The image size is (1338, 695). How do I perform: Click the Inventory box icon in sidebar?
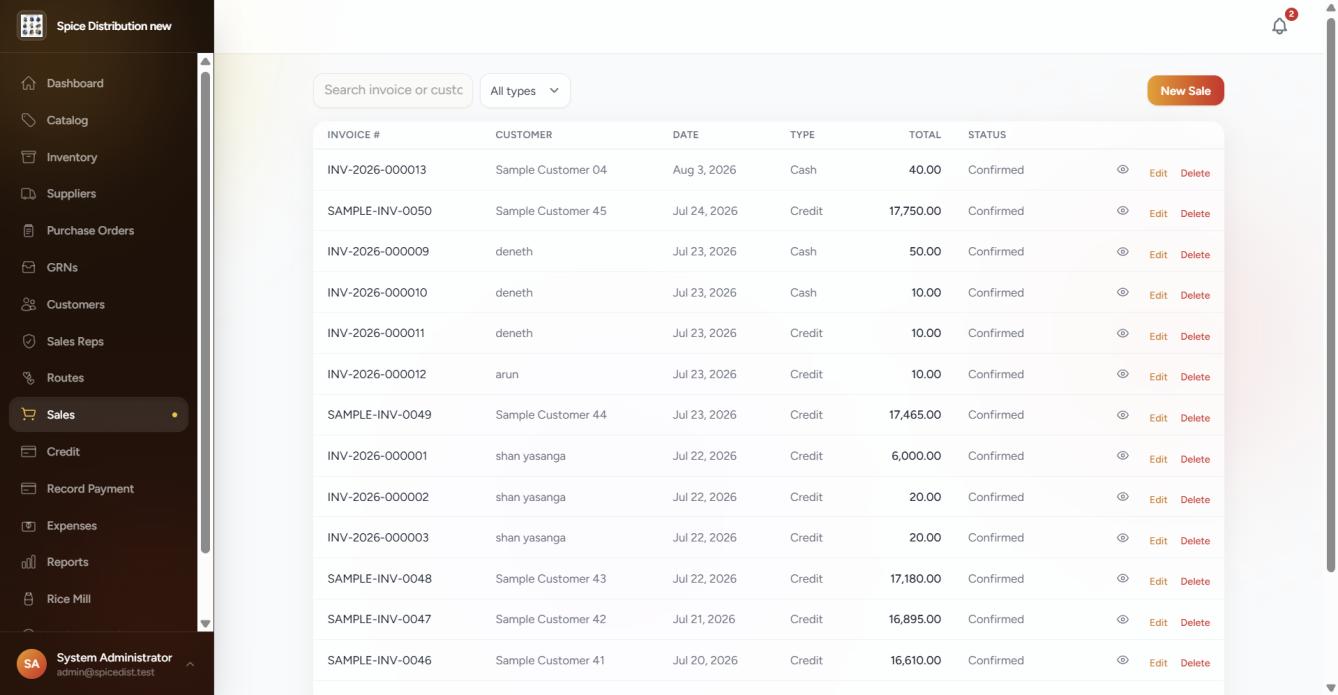coord(28,157)
